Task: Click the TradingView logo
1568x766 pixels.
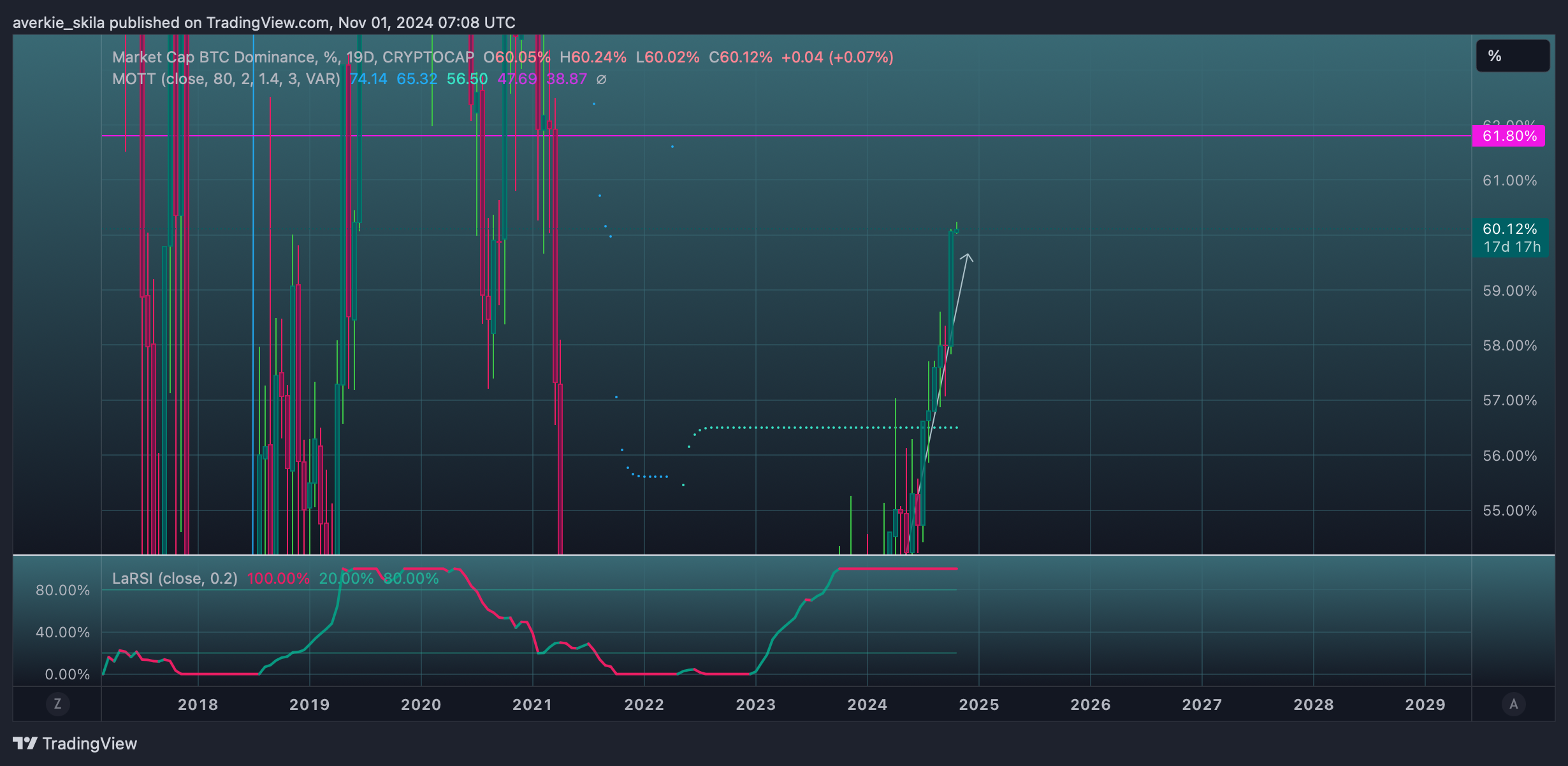Action: [x=75, y=744]
